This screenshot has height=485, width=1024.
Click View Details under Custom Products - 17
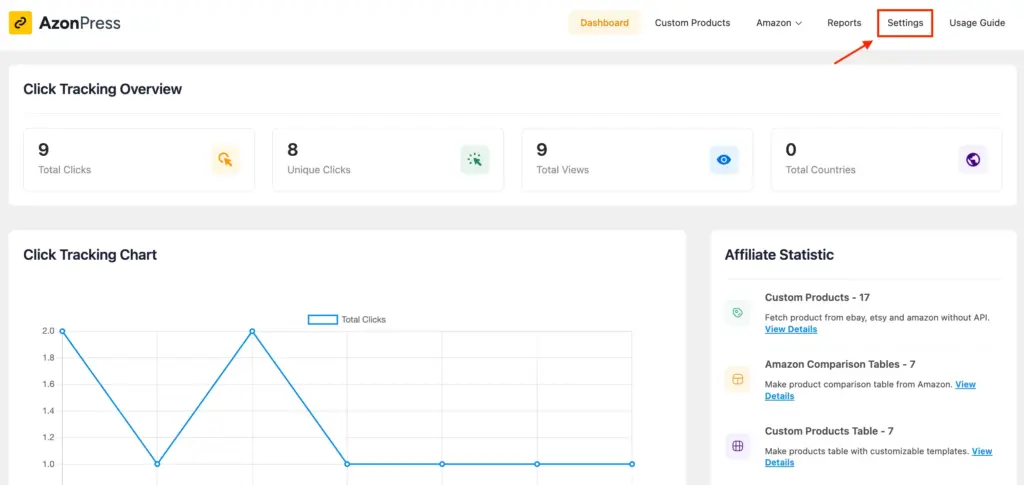click(x=791, y=329)
